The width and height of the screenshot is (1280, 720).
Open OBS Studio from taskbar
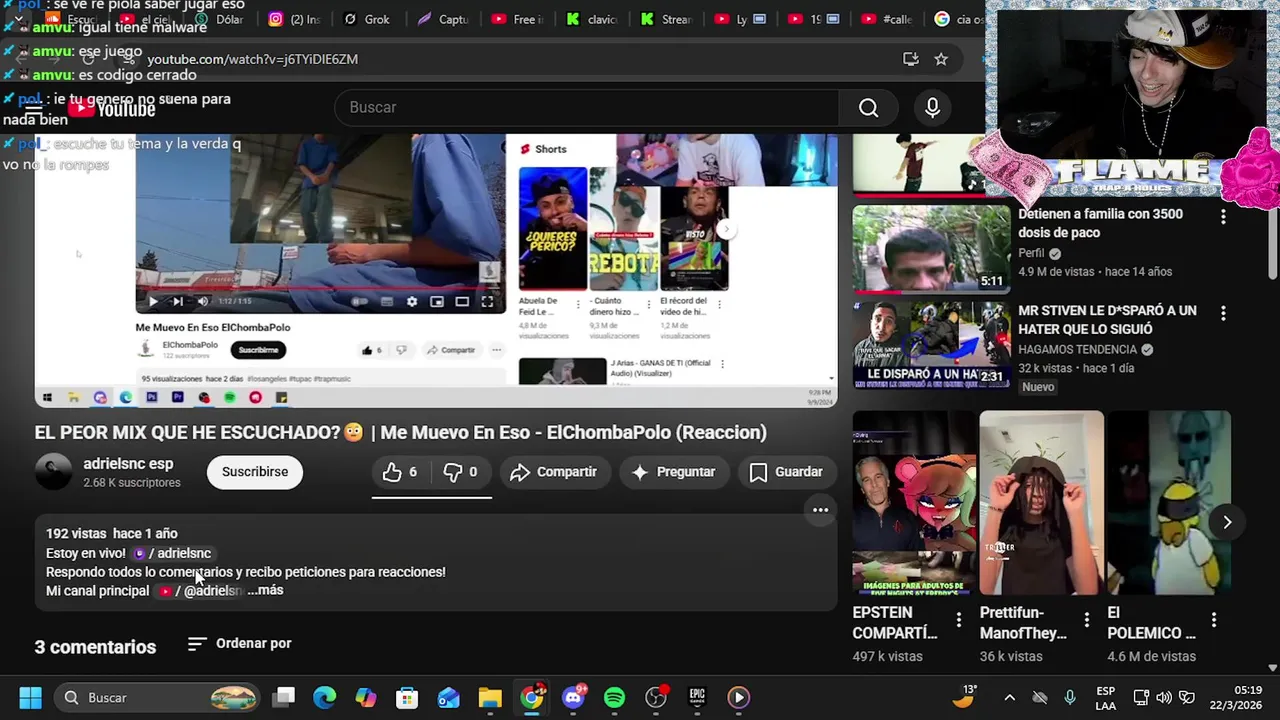click(656, 697)
